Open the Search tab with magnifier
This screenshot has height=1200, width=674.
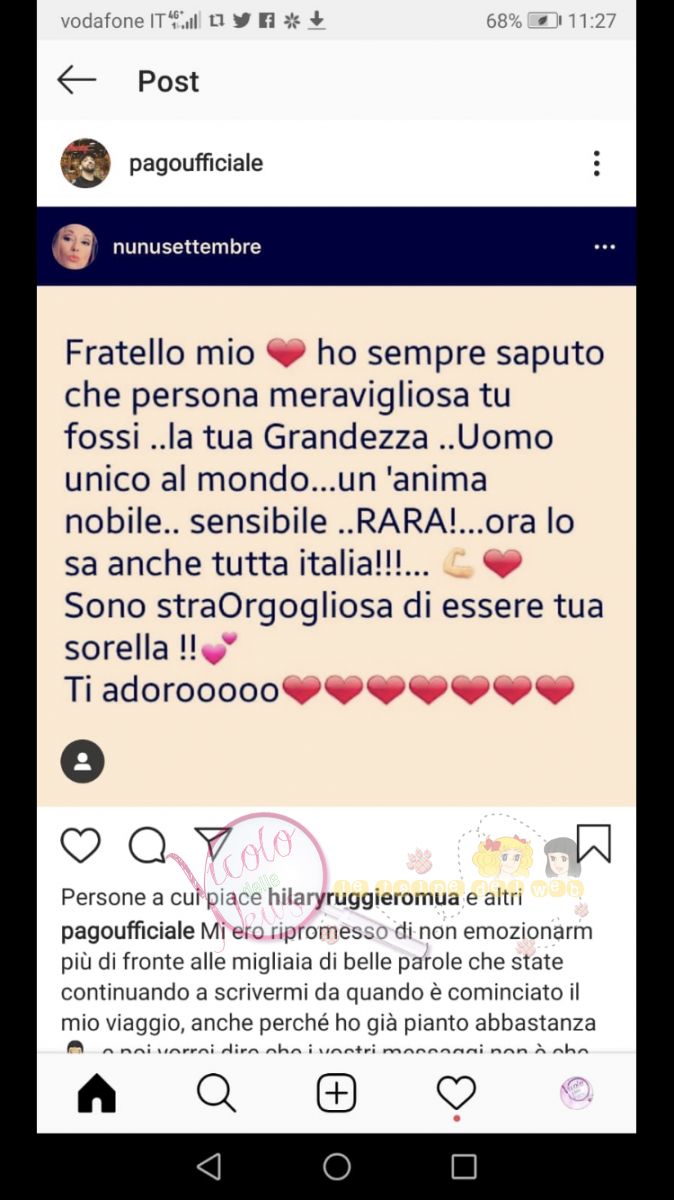click(x=216, y=1093)
